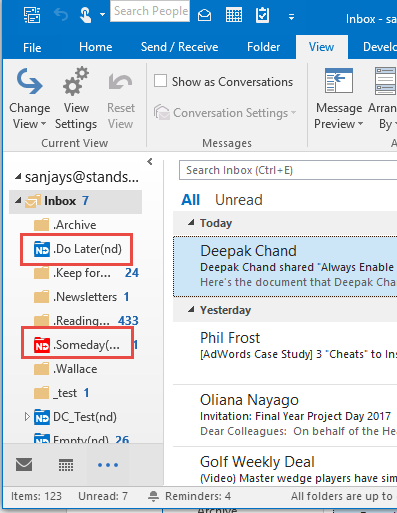Open the .Archive folder
The width and height of the screenshot is (397, 513).
(75, 225)
